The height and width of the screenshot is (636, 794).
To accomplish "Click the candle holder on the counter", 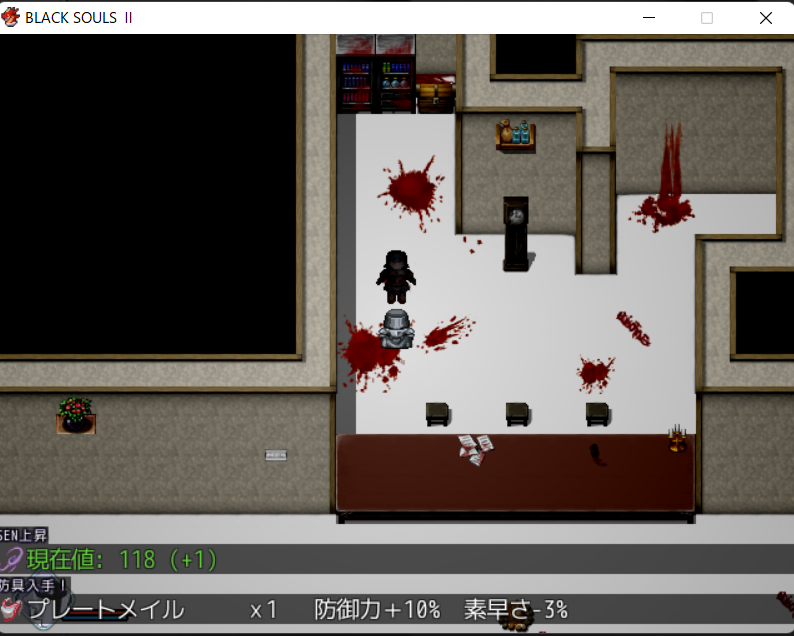I will point(679,440).
